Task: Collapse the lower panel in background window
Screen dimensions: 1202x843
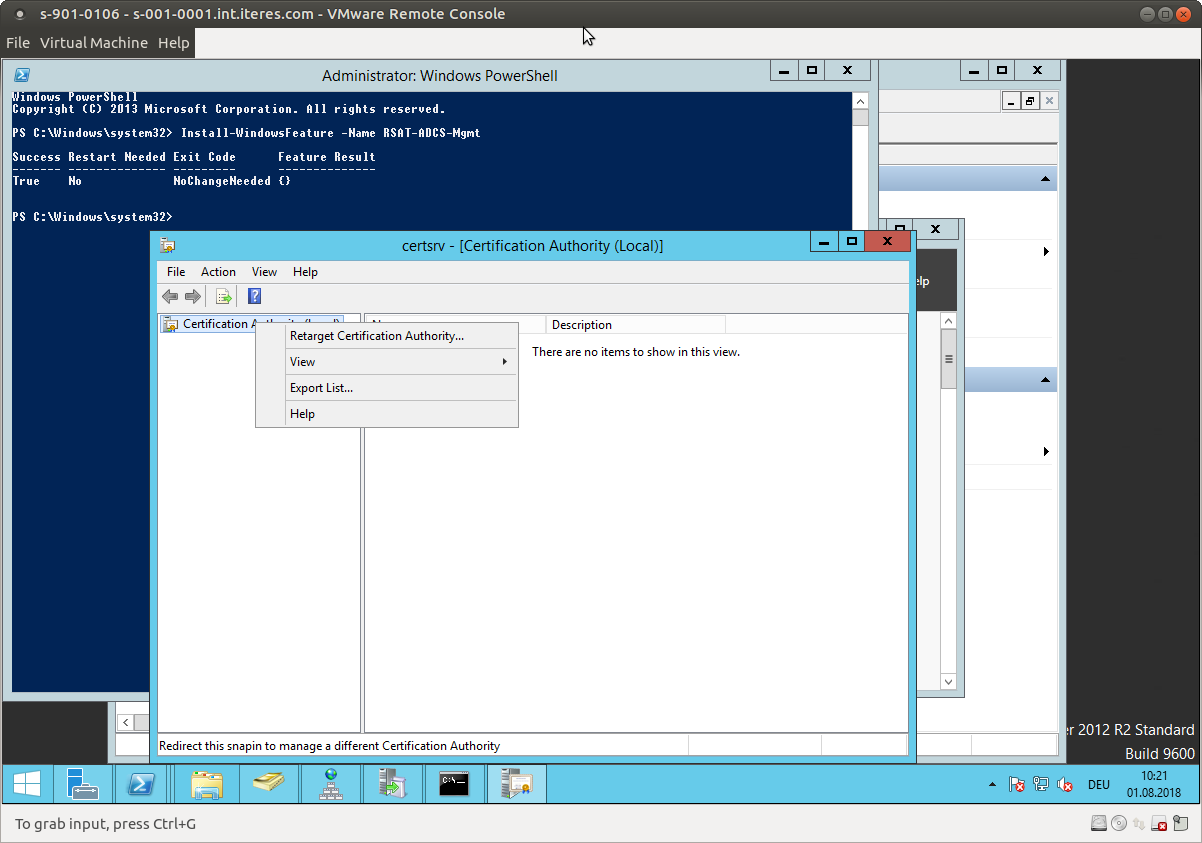Action: coord(1046,380)
